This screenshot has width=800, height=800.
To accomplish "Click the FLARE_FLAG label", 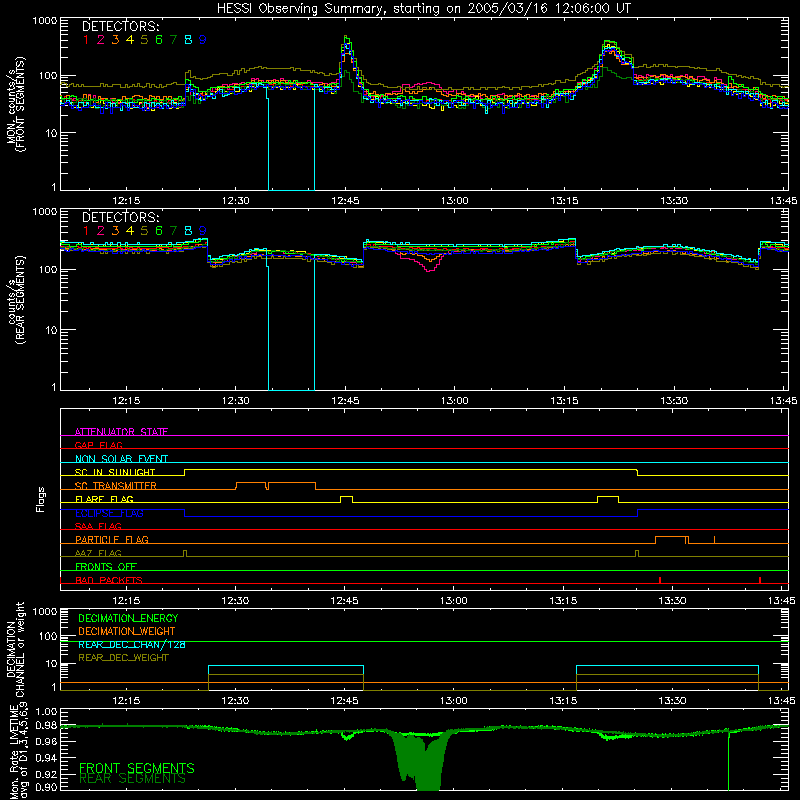I will (x=104, y=499).
